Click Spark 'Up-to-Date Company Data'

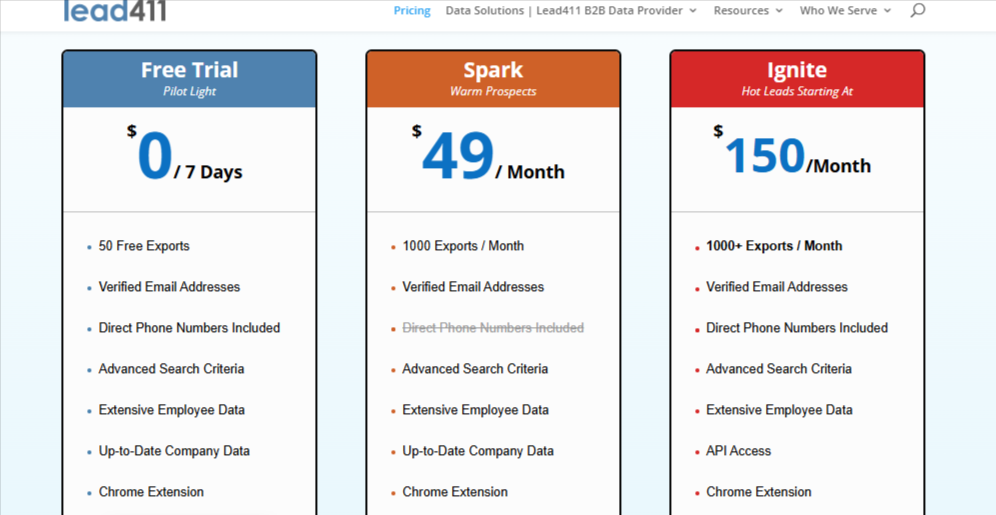[x=478, y=451]
